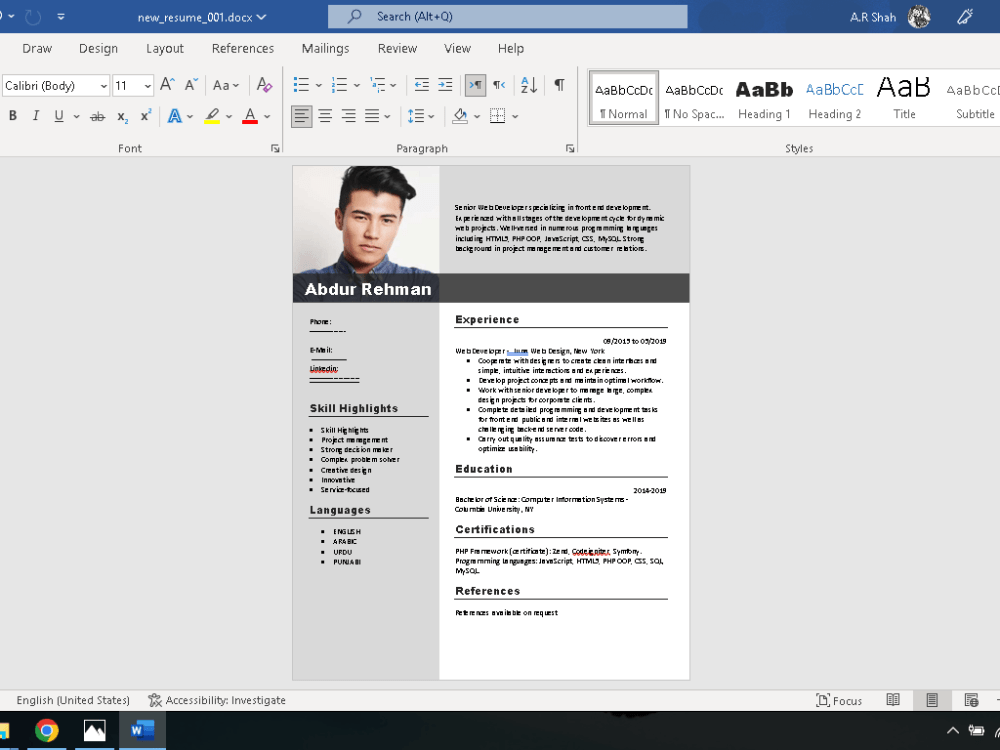
Task: Apply the Title style
Action: click(904, 98)
